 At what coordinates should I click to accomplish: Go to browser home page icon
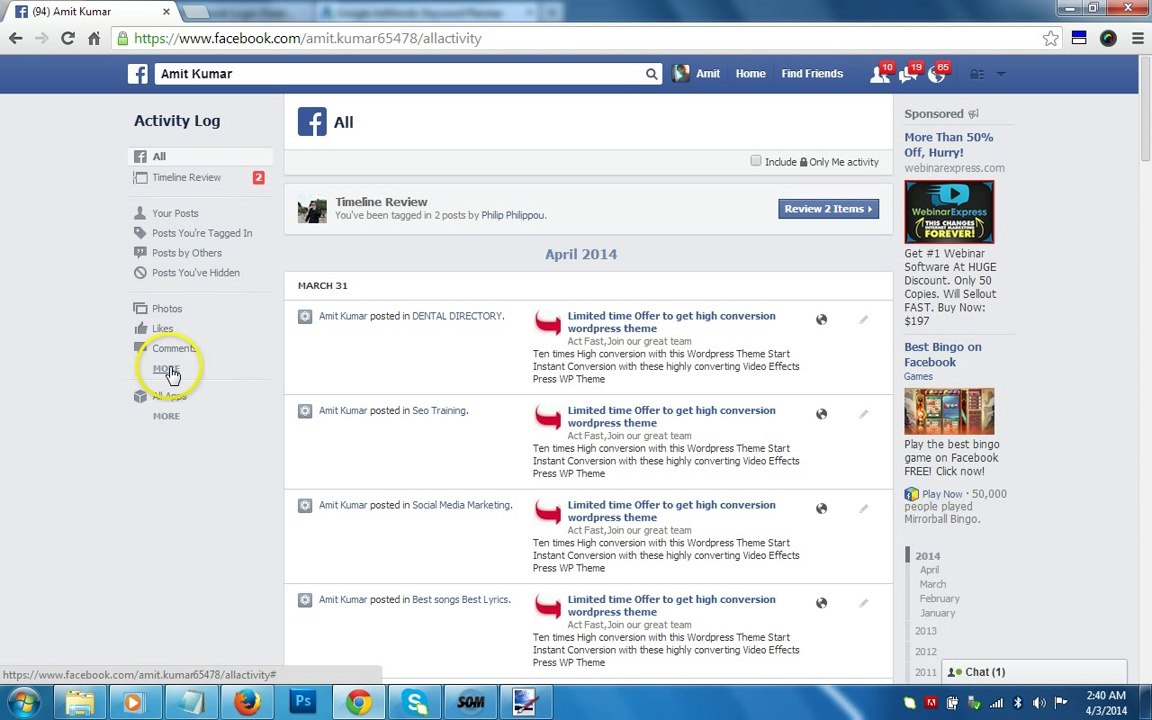[x=94, y=38]
